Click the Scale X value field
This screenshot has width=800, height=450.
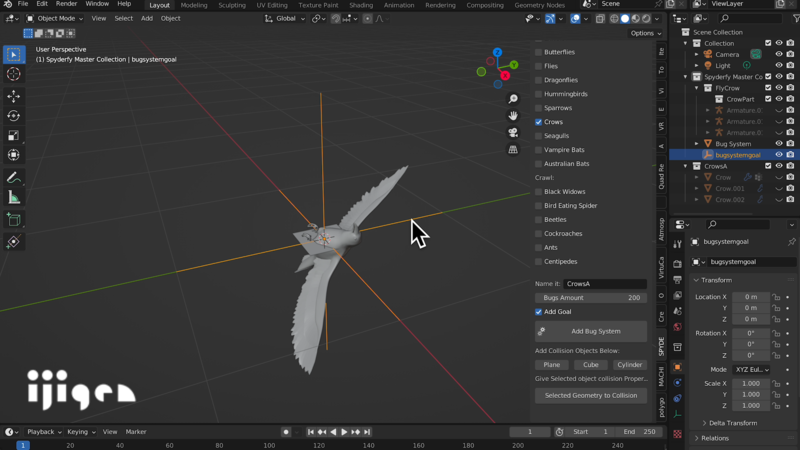pos(751,384)
